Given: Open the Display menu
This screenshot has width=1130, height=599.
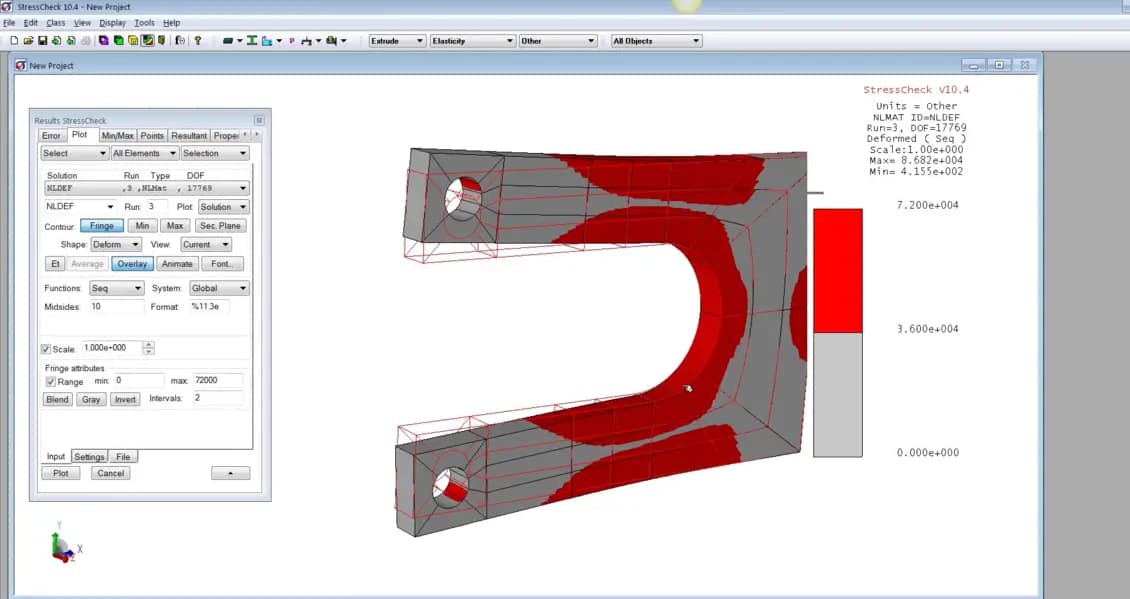Looking at the screenshot, I should coord(112,21).
